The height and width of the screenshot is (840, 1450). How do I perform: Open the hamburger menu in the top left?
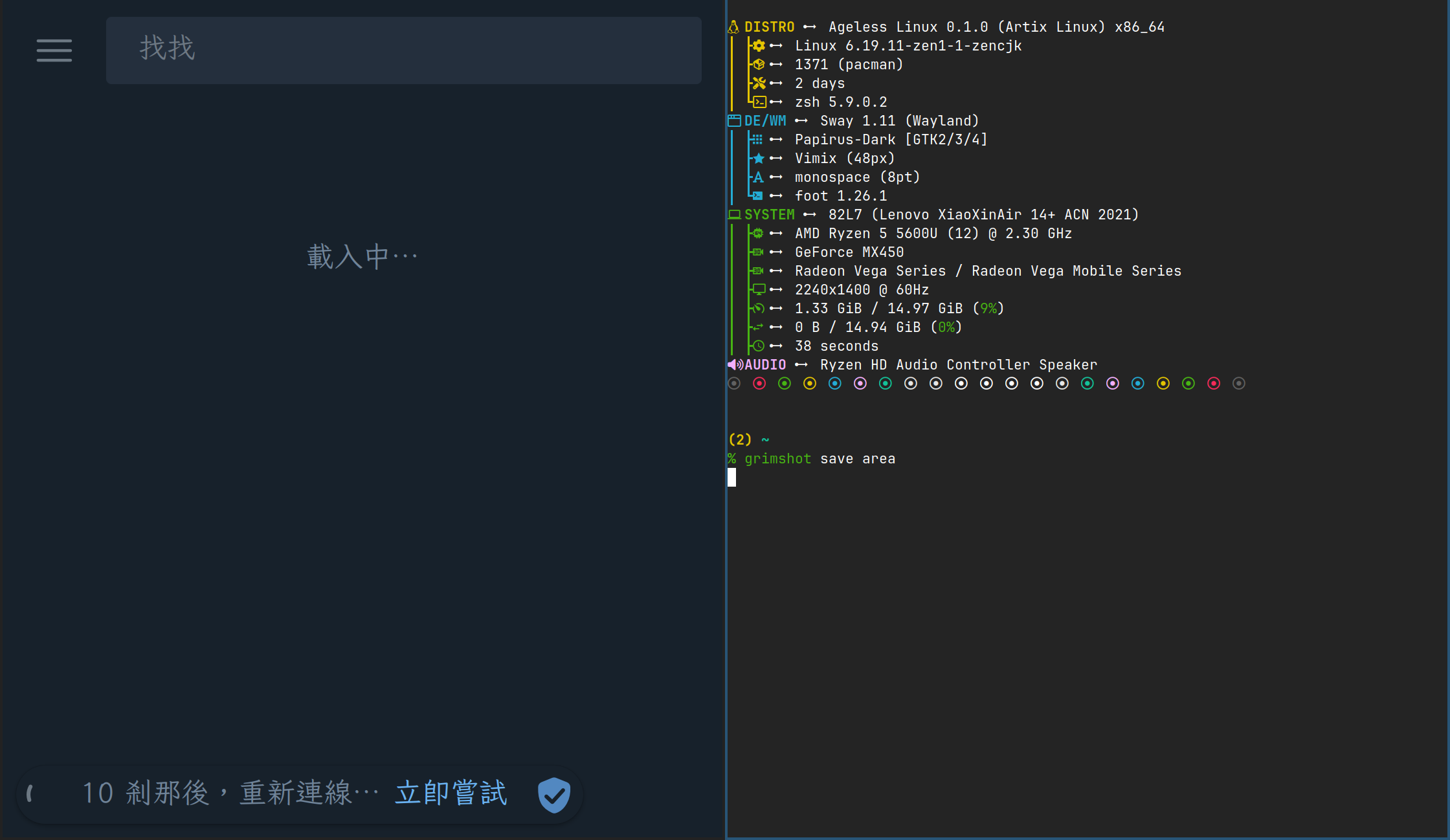coord(54,50)
